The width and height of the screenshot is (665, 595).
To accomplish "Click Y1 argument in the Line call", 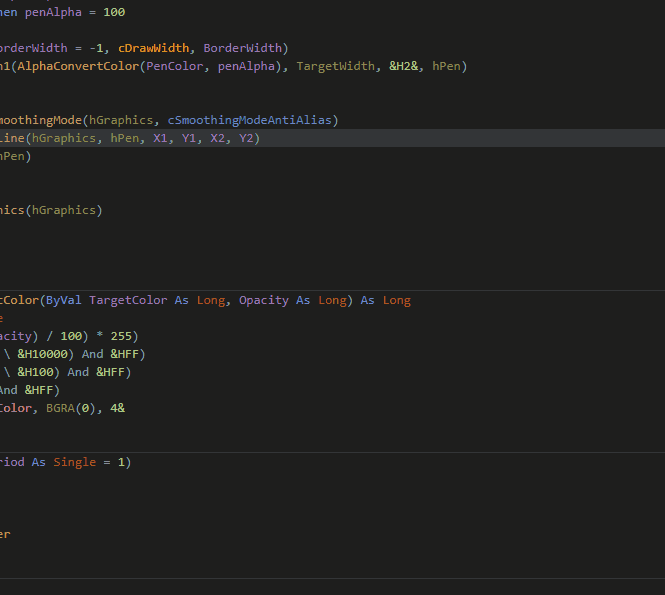I will point(189,138).
